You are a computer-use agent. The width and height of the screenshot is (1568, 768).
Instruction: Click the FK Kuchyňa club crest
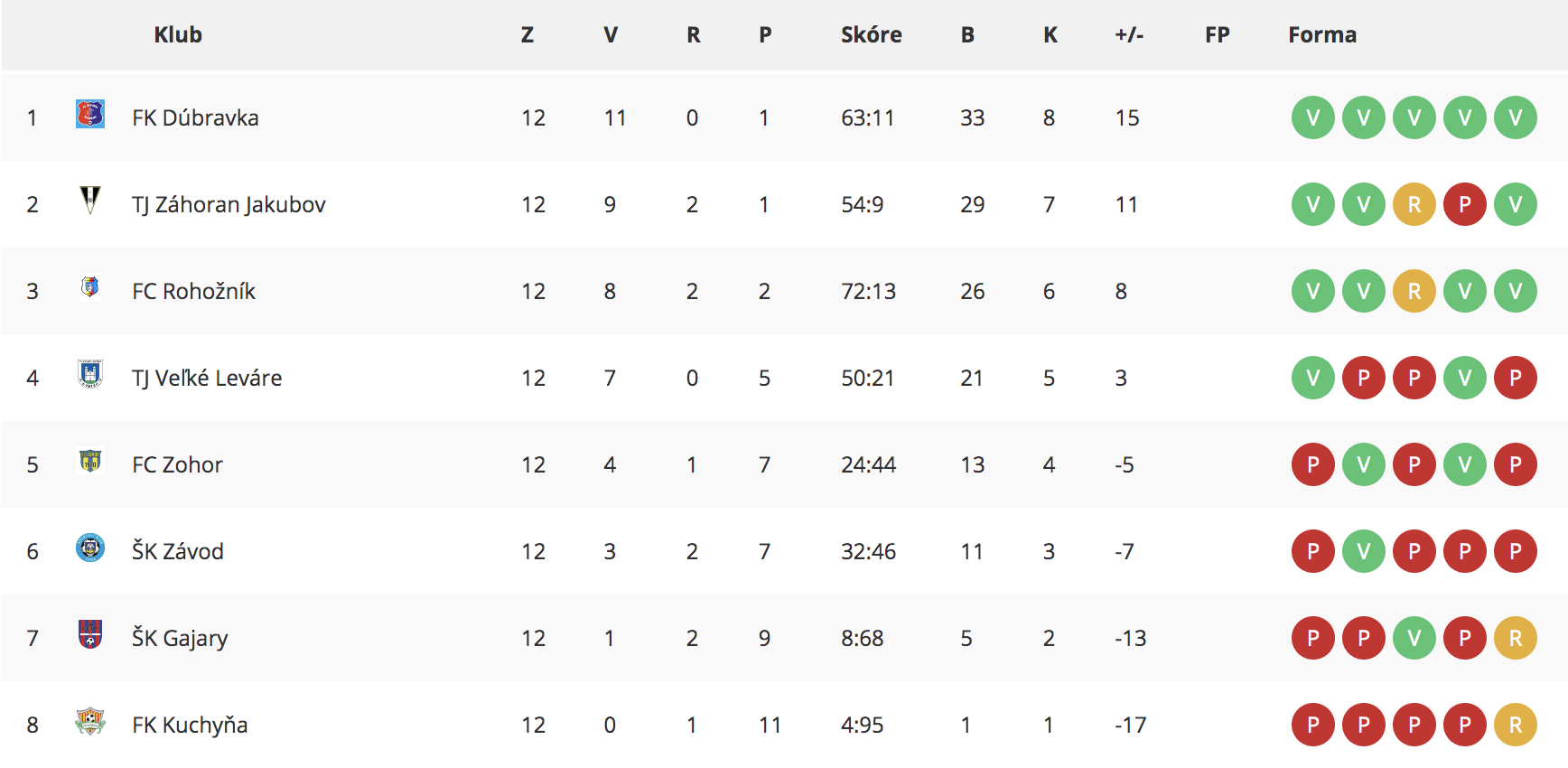90,721
